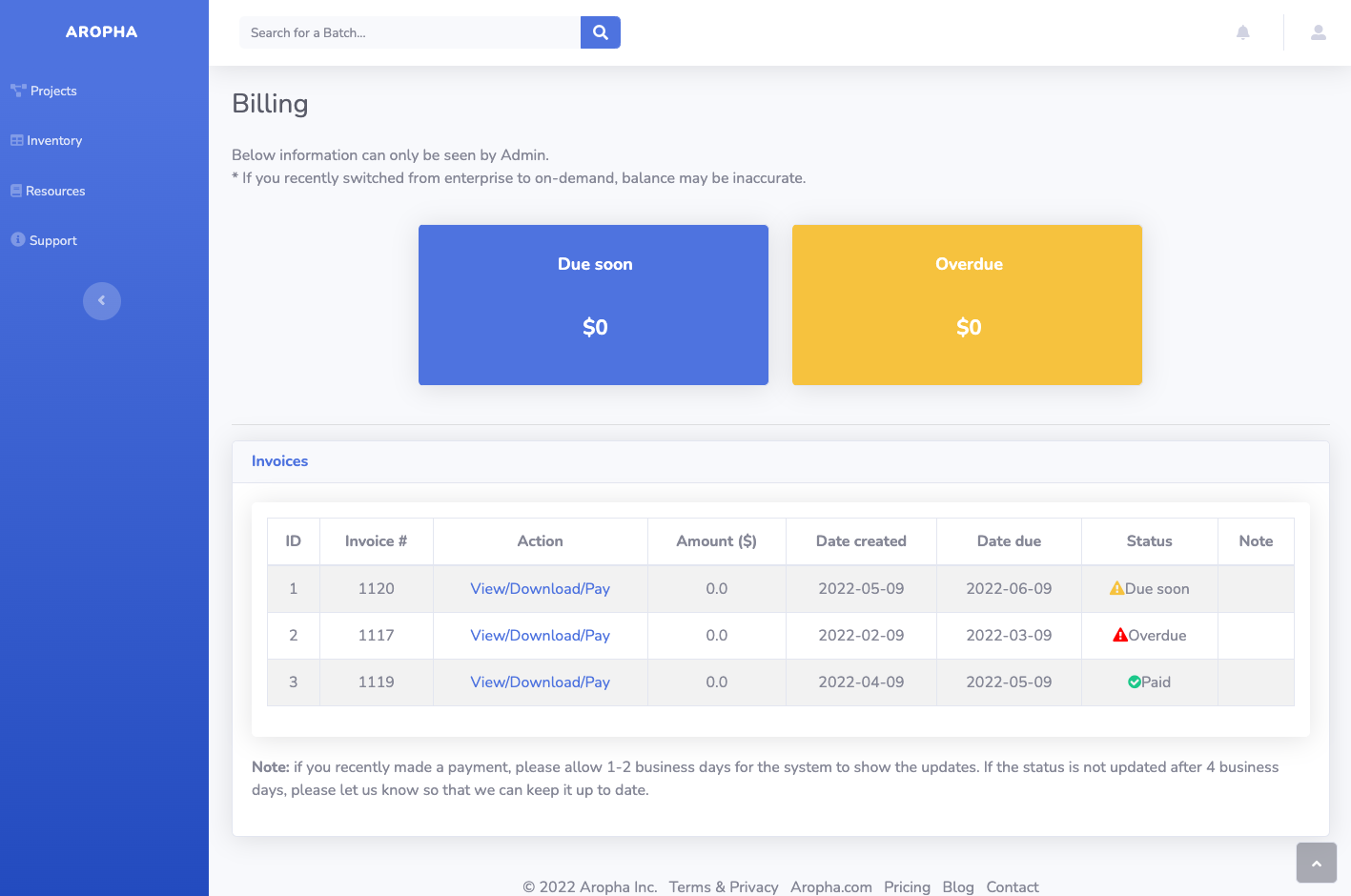
Task: Click the scroll-to-top arrow button
Action: pyautogui.click(x=1316, y=862)
